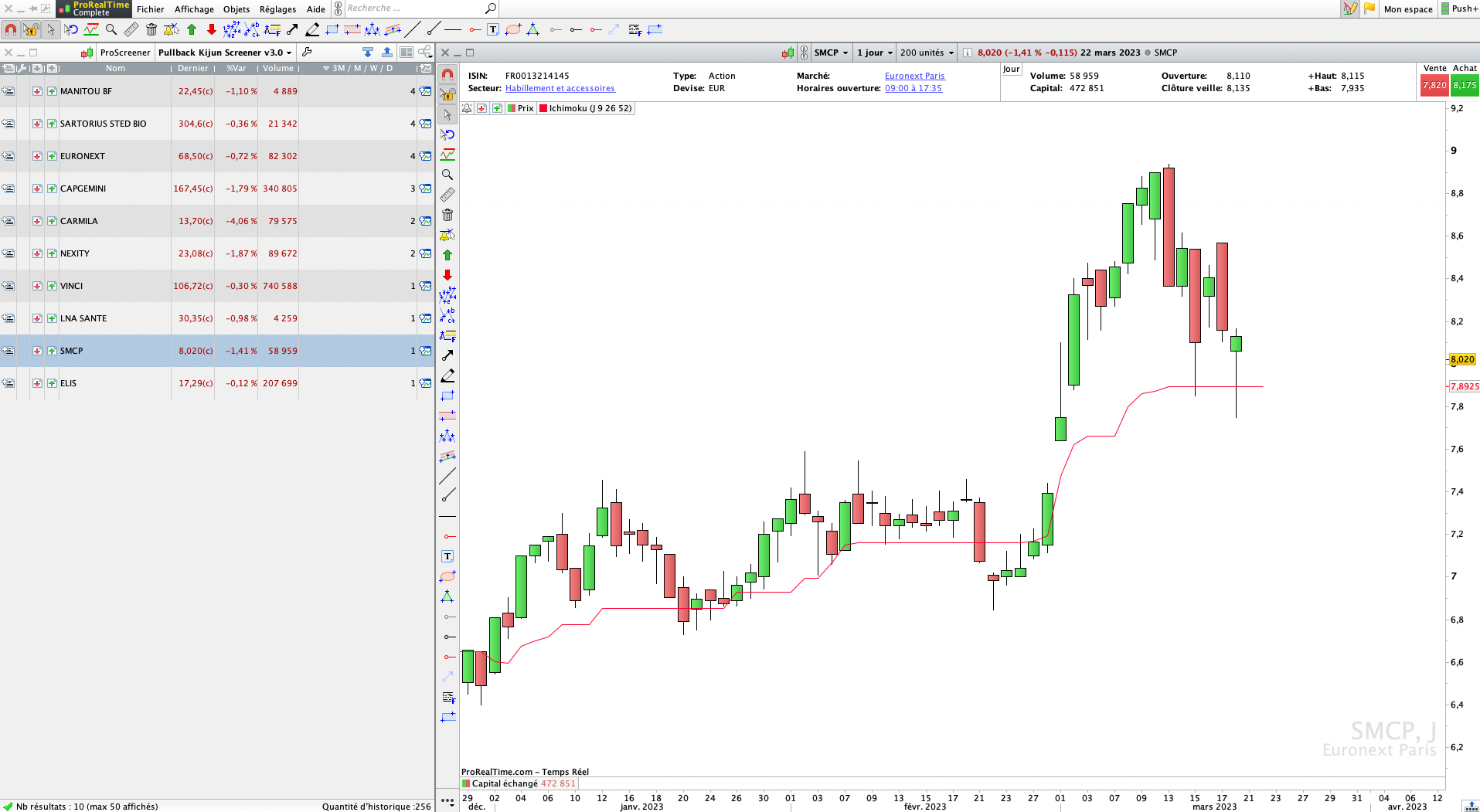Click the alert bell icon beside Prix label
This screenshot has height=812, width=1480.
[x=467, y=108]
